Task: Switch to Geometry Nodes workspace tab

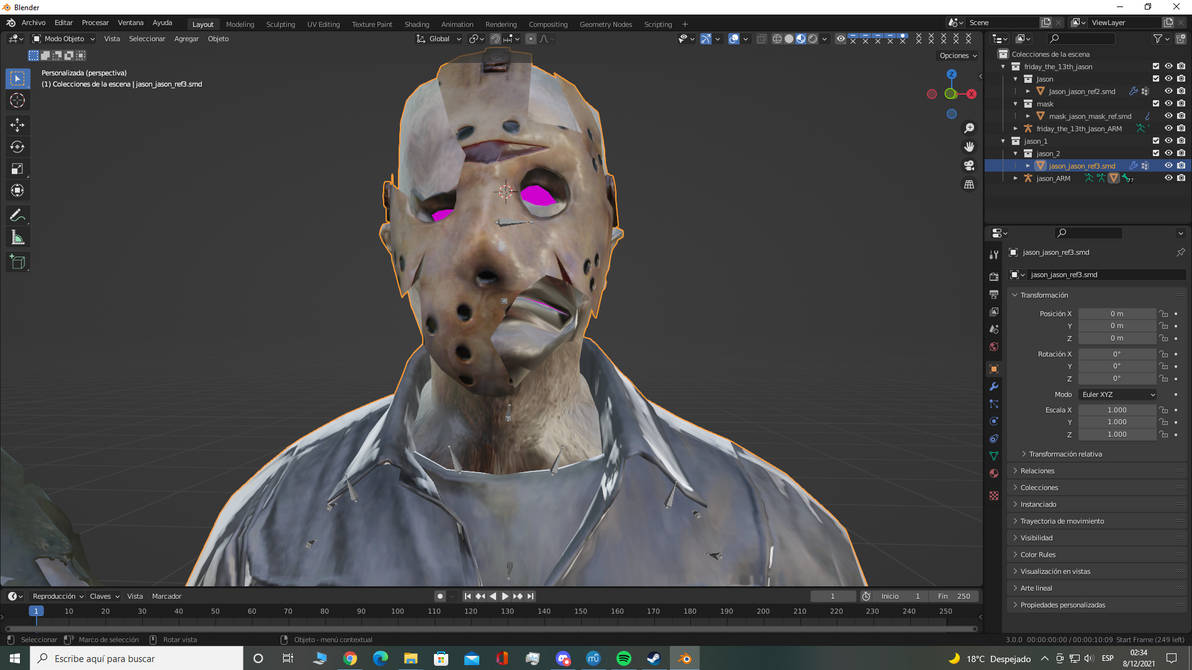Action: pyautogui.click(x=605, y=24)
